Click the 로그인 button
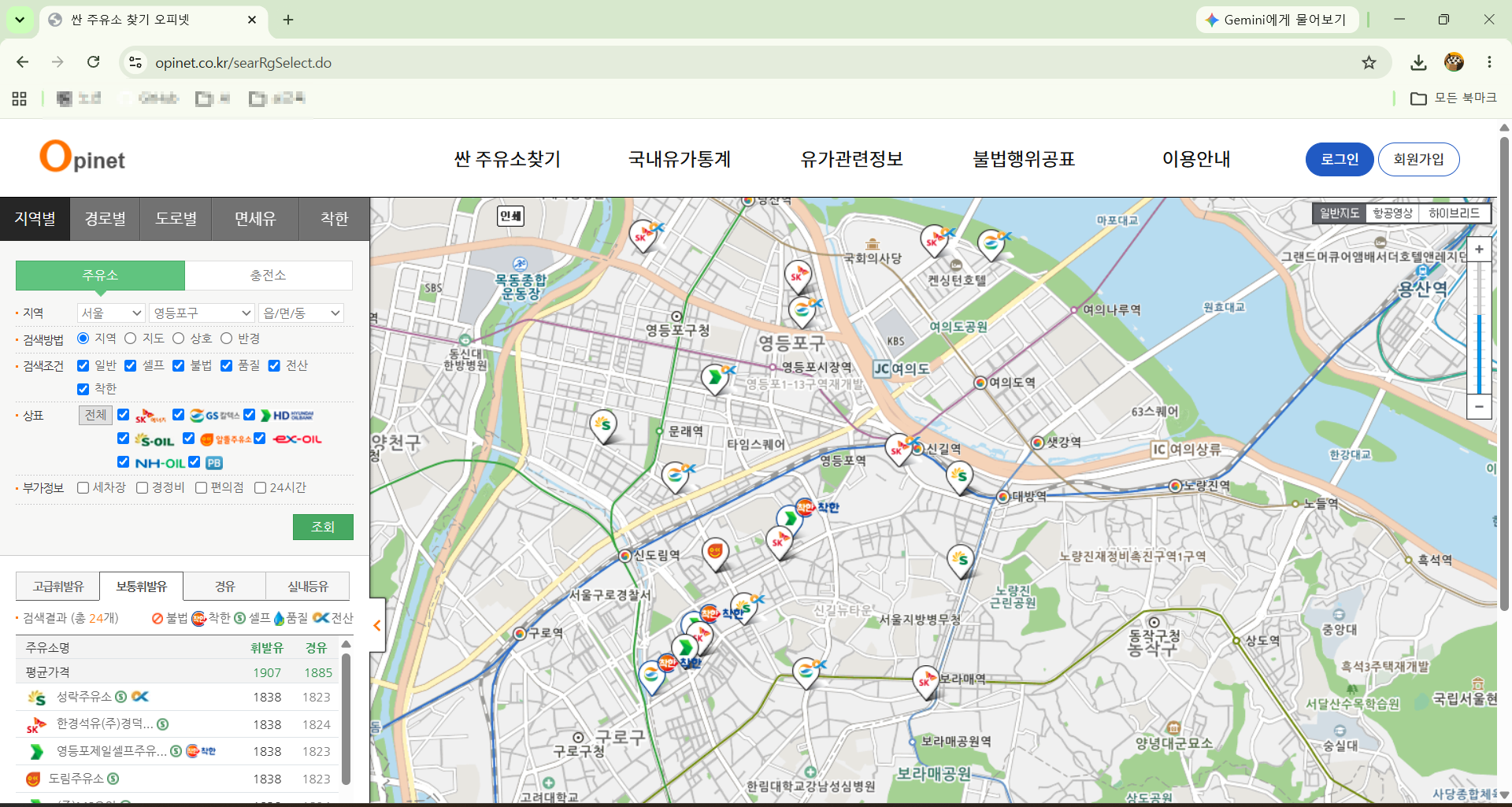This screenshot has width=1512, height=807. pos(1340,159)
